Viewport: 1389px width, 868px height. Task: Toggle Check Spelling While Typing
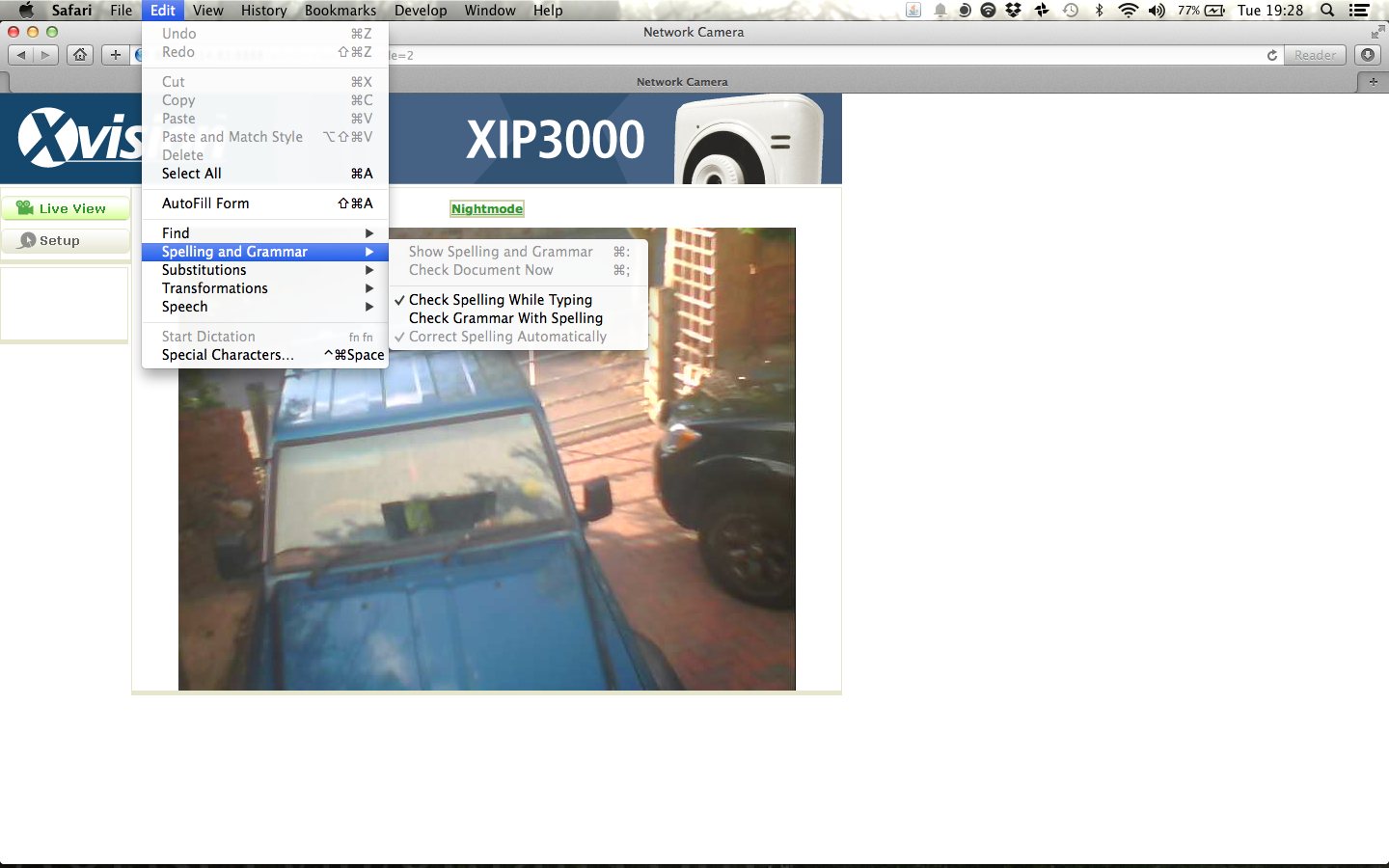(518, 300)
